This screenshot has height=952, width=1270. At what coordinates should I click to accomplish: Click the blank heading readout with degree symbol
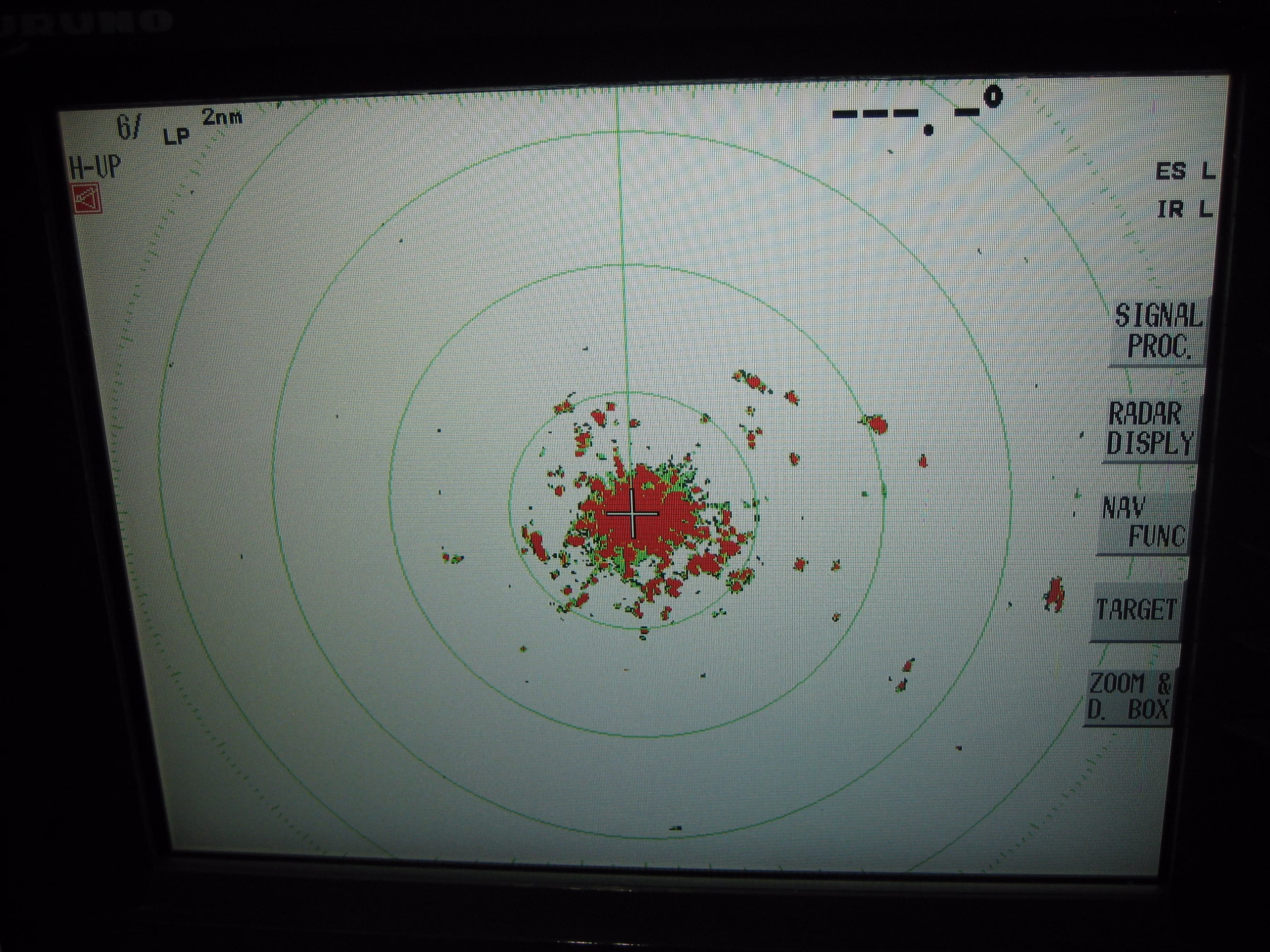tap(917, 112)
